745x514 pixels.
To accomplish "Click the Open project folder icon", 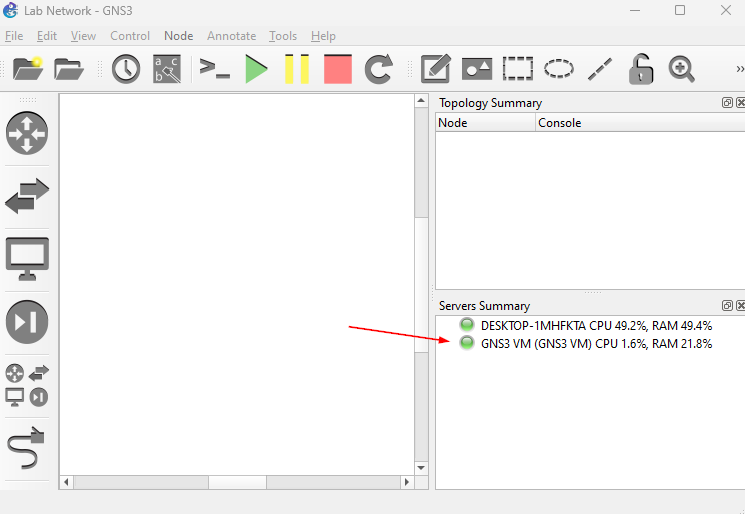I will click(x=69, y=69).
